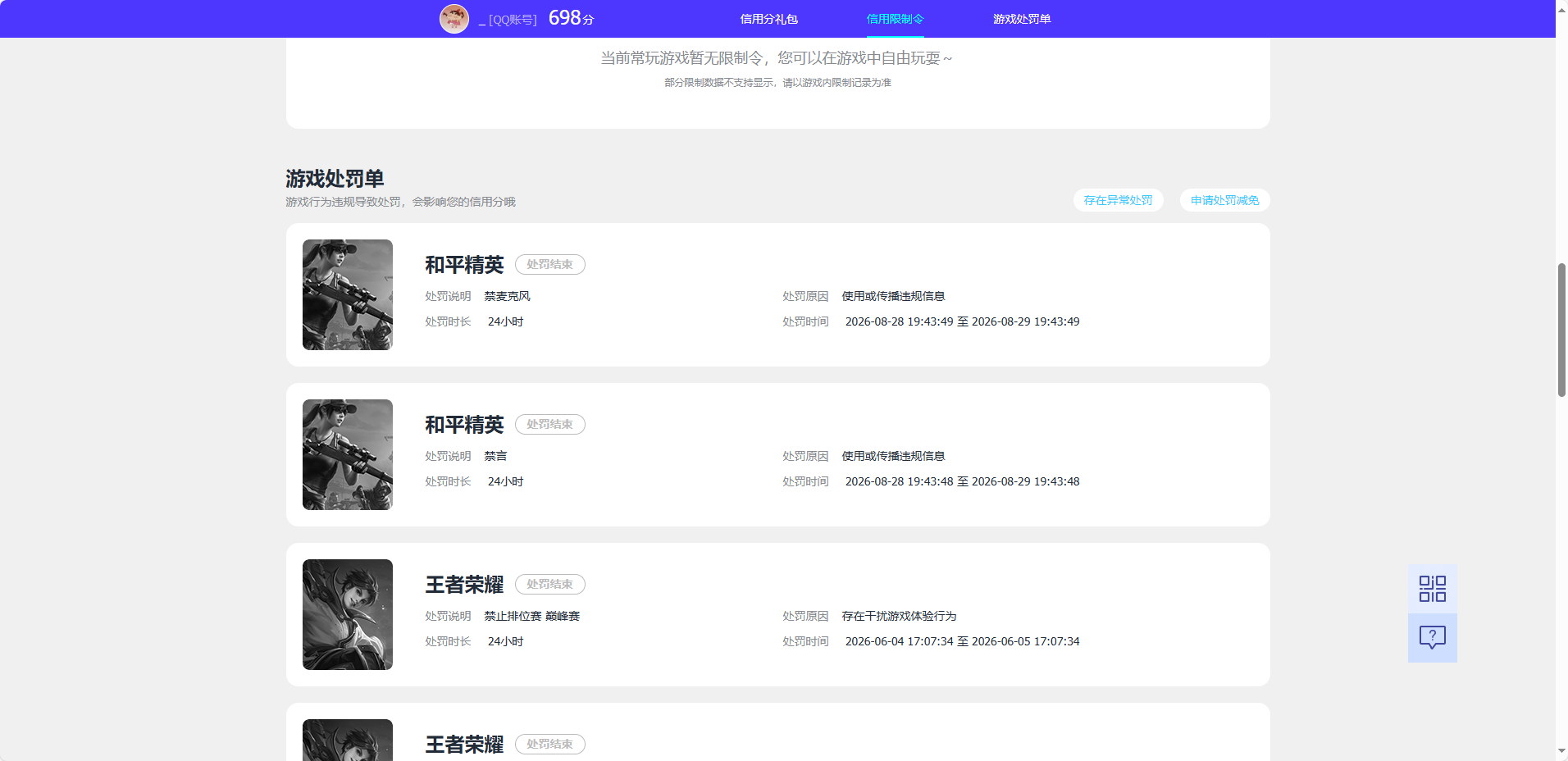Viewport: 1568px width, 761px height.
Task: Click 24小时 duration on 禁言 card
Action: 505,481
